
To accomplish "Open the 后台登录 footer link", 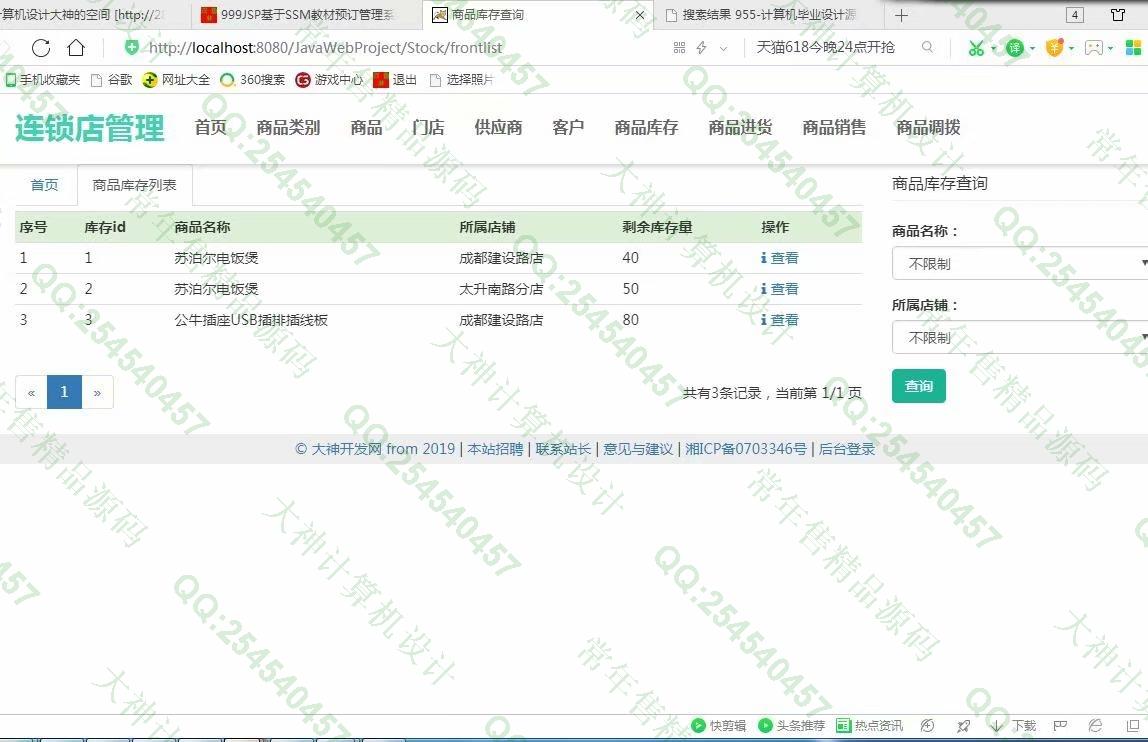I will click(846, 449).
